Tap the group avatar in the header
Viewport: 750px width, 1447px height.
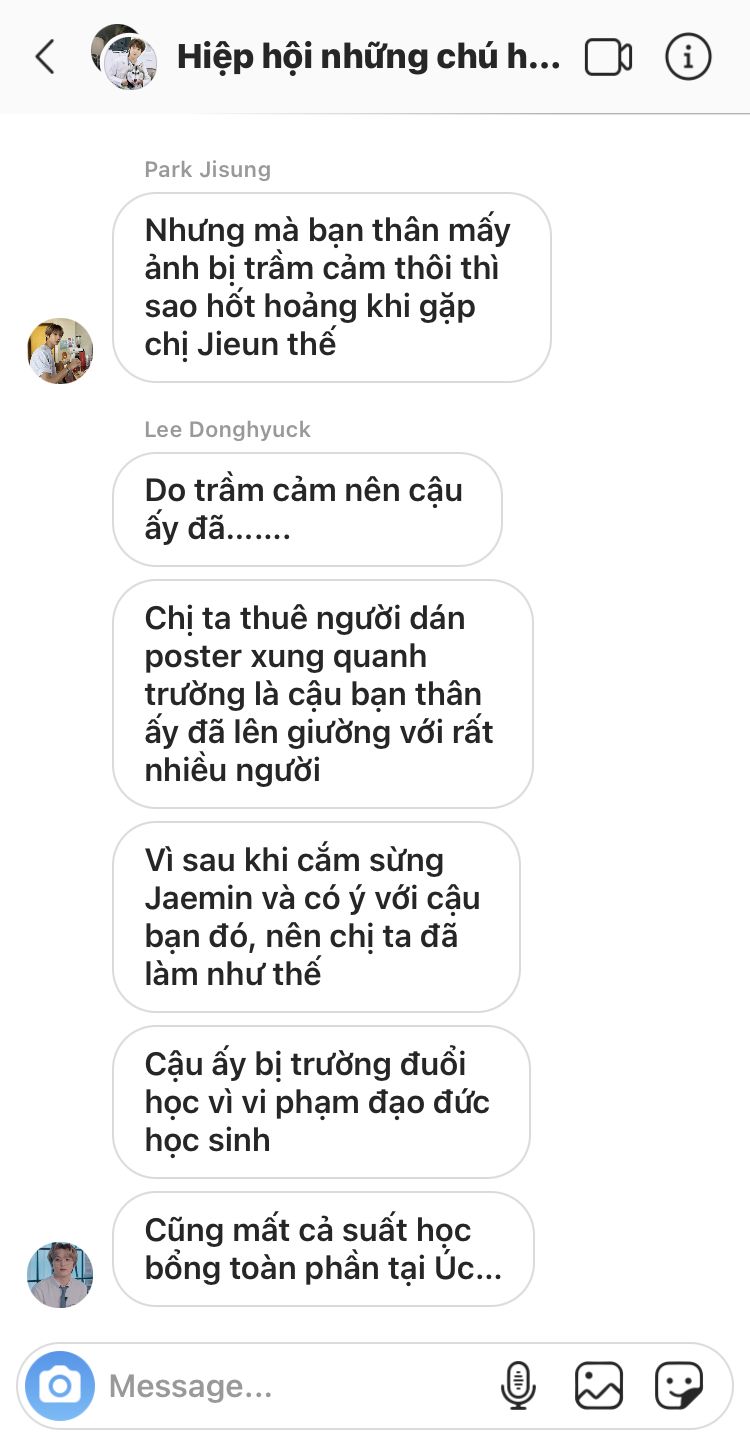124,57
